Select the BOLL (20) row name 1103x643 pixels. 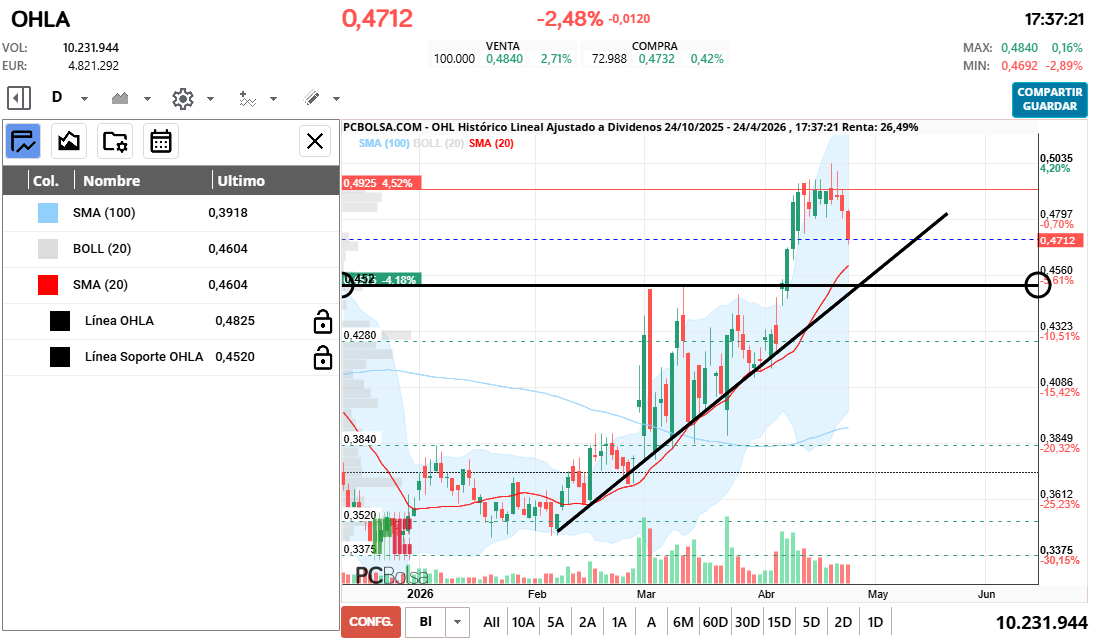click(102, 248)
